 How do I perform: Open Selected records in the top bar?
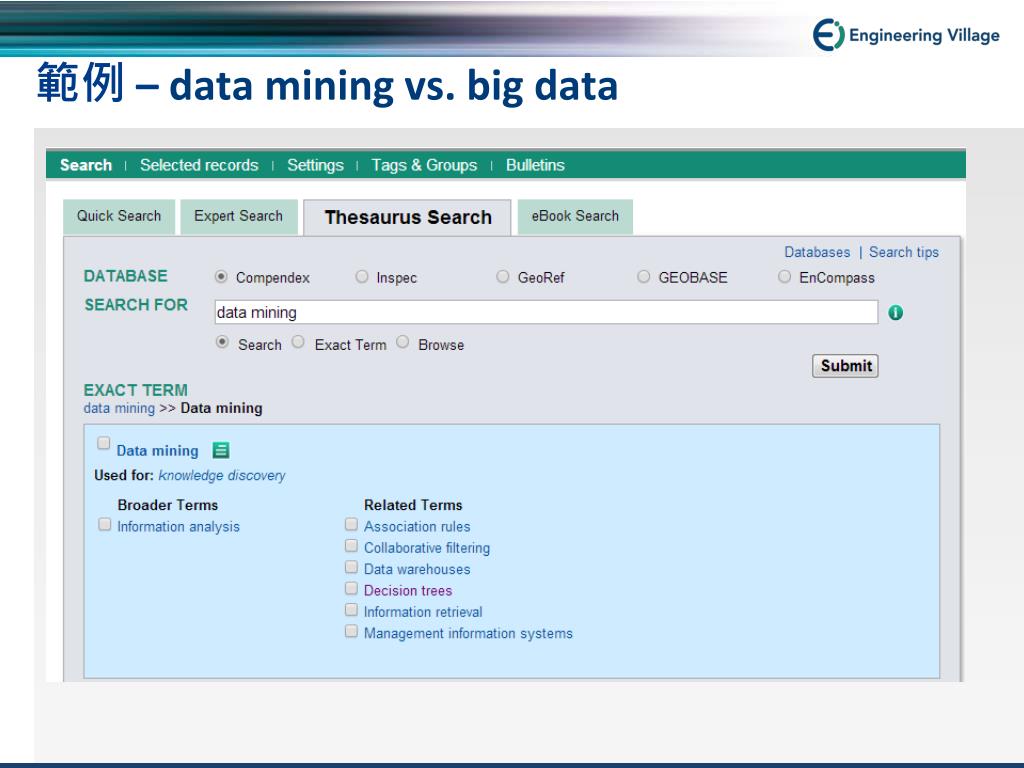199,165
